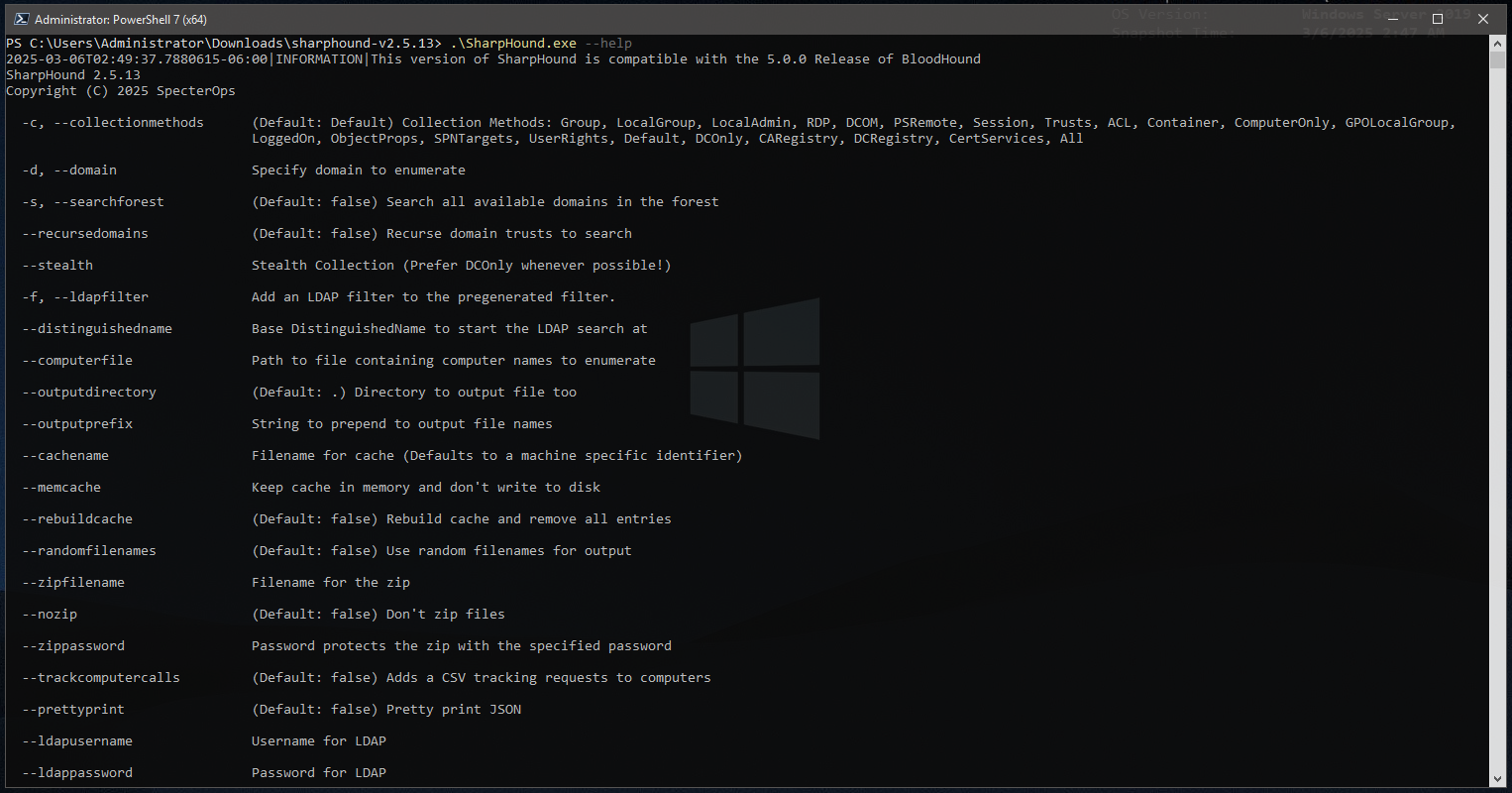Image resolution: width=1512 pixels, height=793 pixels.
Task: Click the '-c, --collectionmethods' option
Action: (113, 123)
